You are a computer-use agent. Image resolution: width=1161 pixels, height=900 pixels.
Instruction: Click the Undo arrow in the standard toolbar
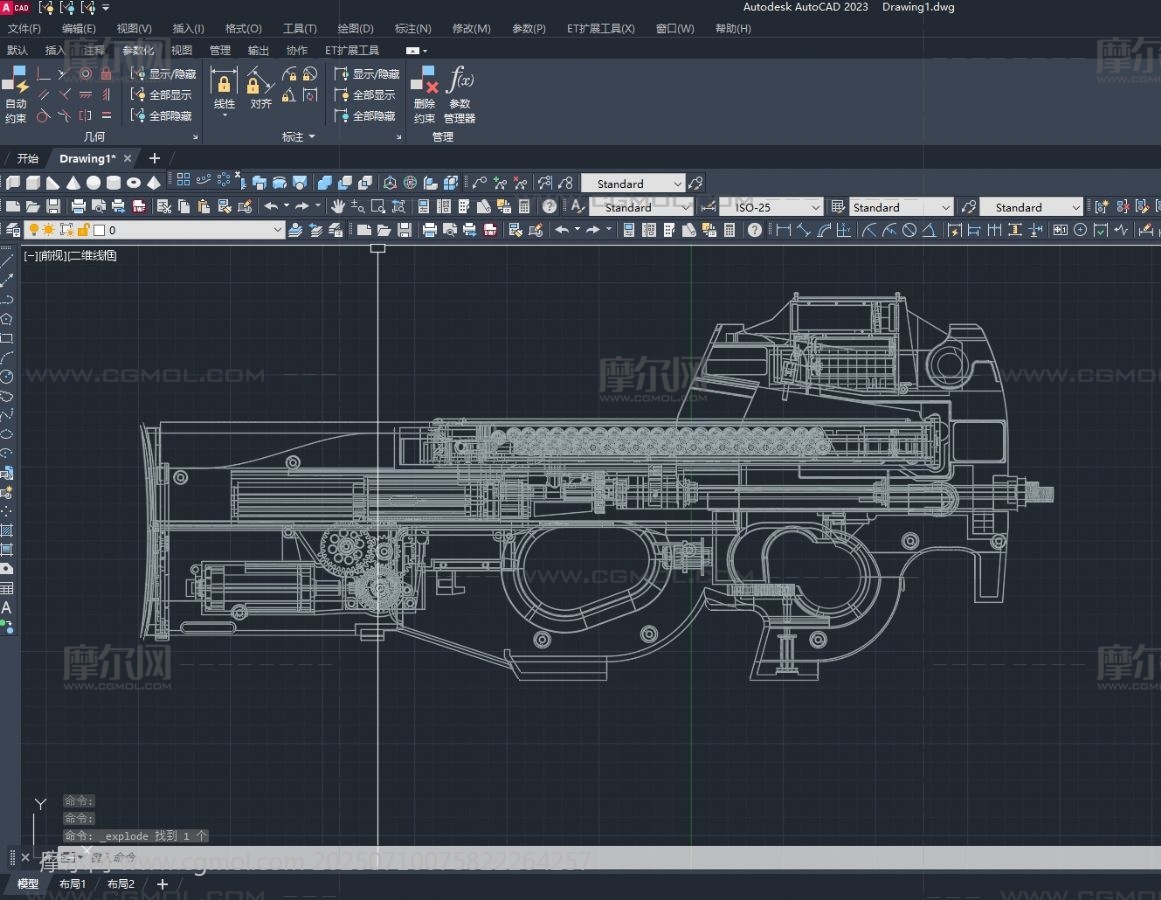point(271,206)
